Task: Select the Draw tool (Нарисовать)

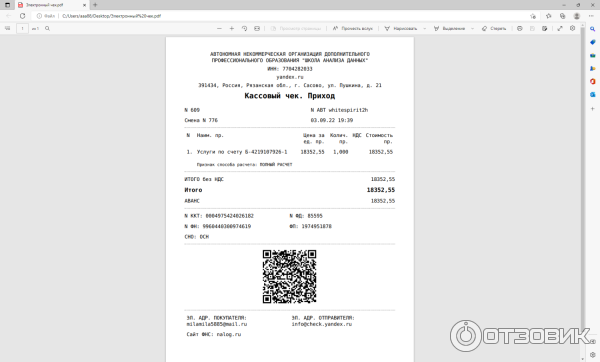Action: [x=401, y=28]
